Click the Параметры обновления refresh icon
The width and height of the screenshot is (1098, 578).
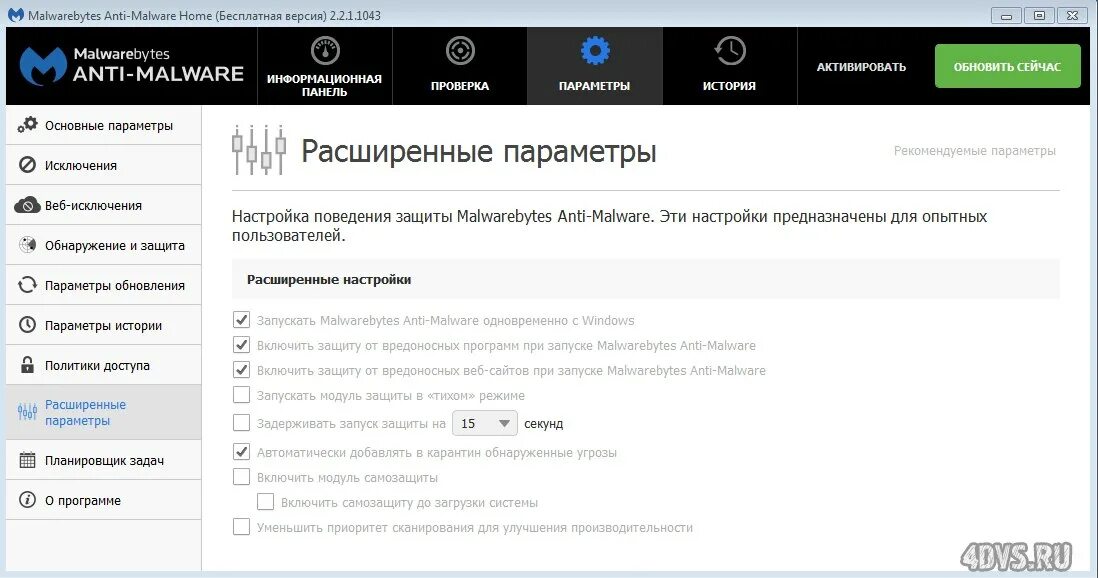click(27, 284)
